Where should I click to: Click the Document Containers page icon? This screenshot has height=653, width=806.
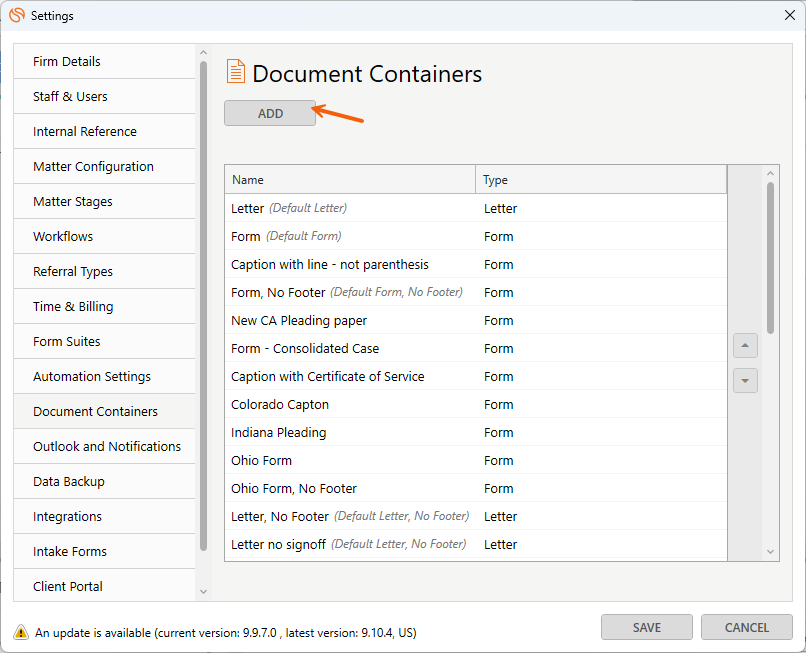(235, 71)
